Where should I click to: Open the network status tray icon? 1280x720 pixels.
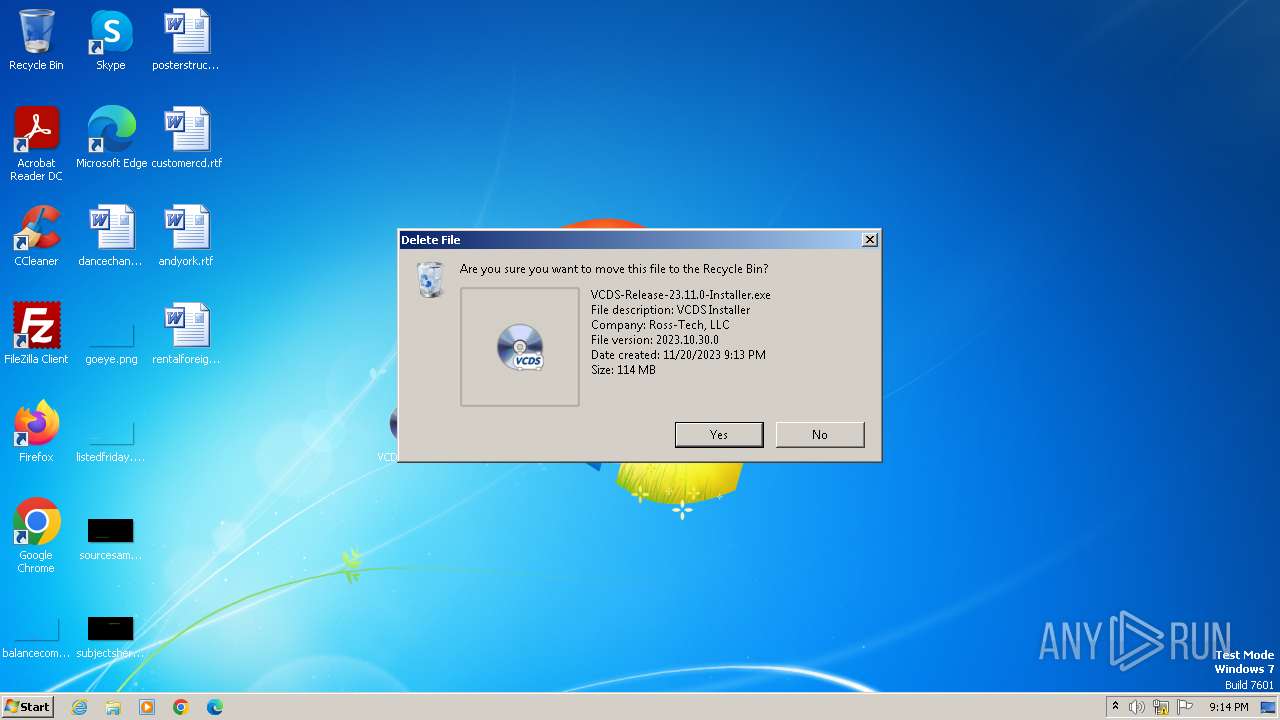pyautogui.click(x=1161, y=707)
